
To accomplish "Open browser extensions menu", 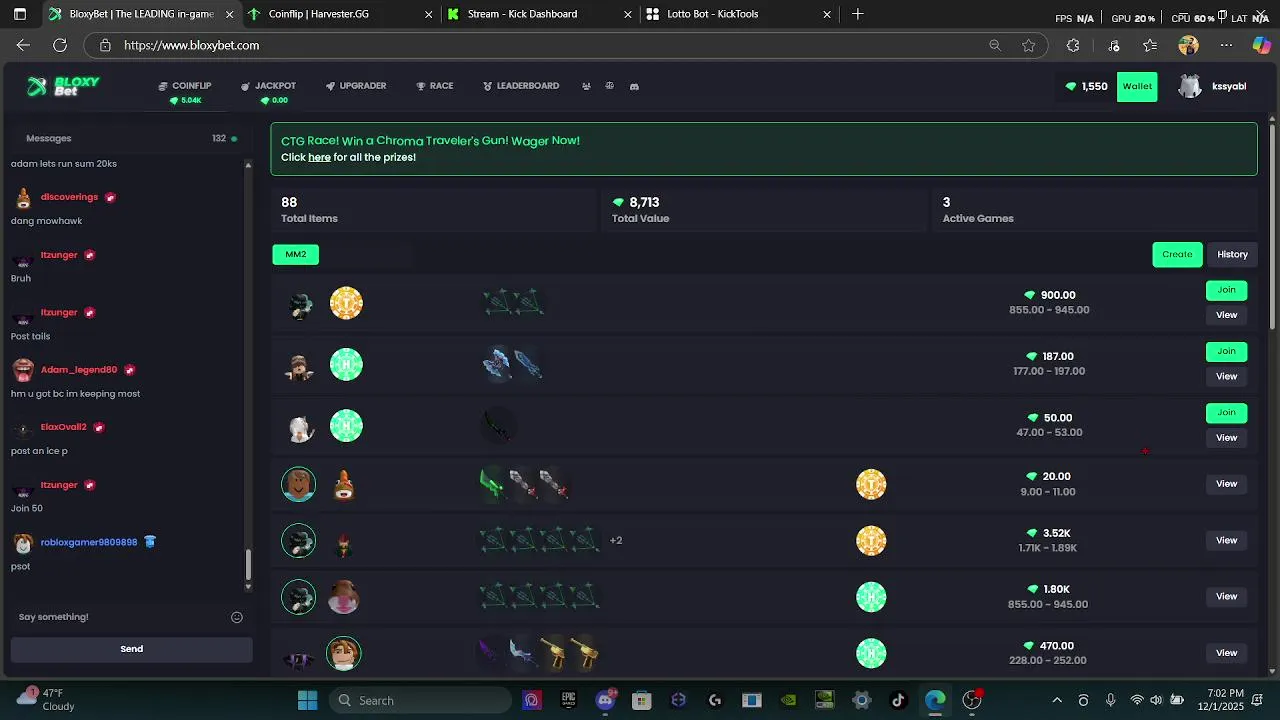I will [1073, 45].
